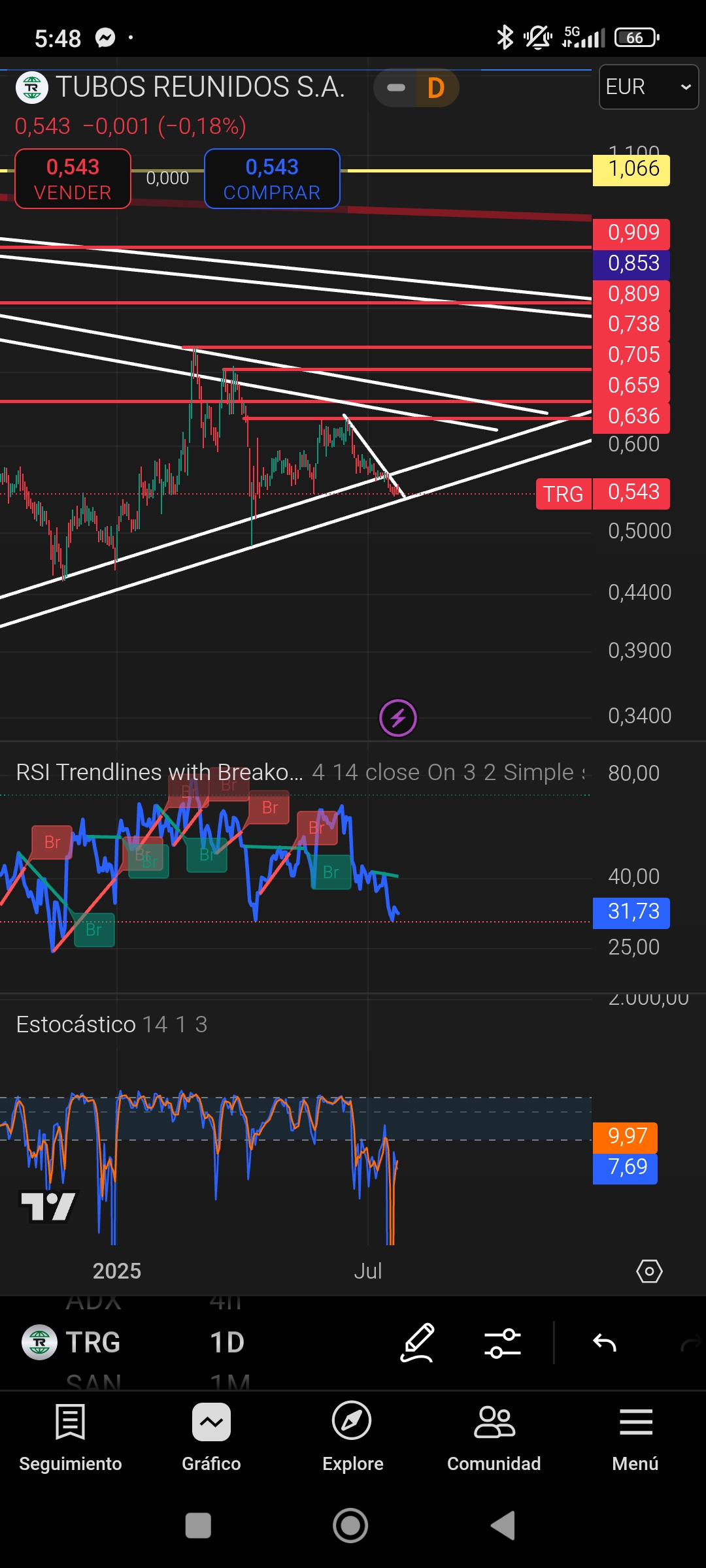The width and height of the screenshot is (706, 1568).
Task: Tap the Android recent apps square button
Action: (x=198, y=1526)
